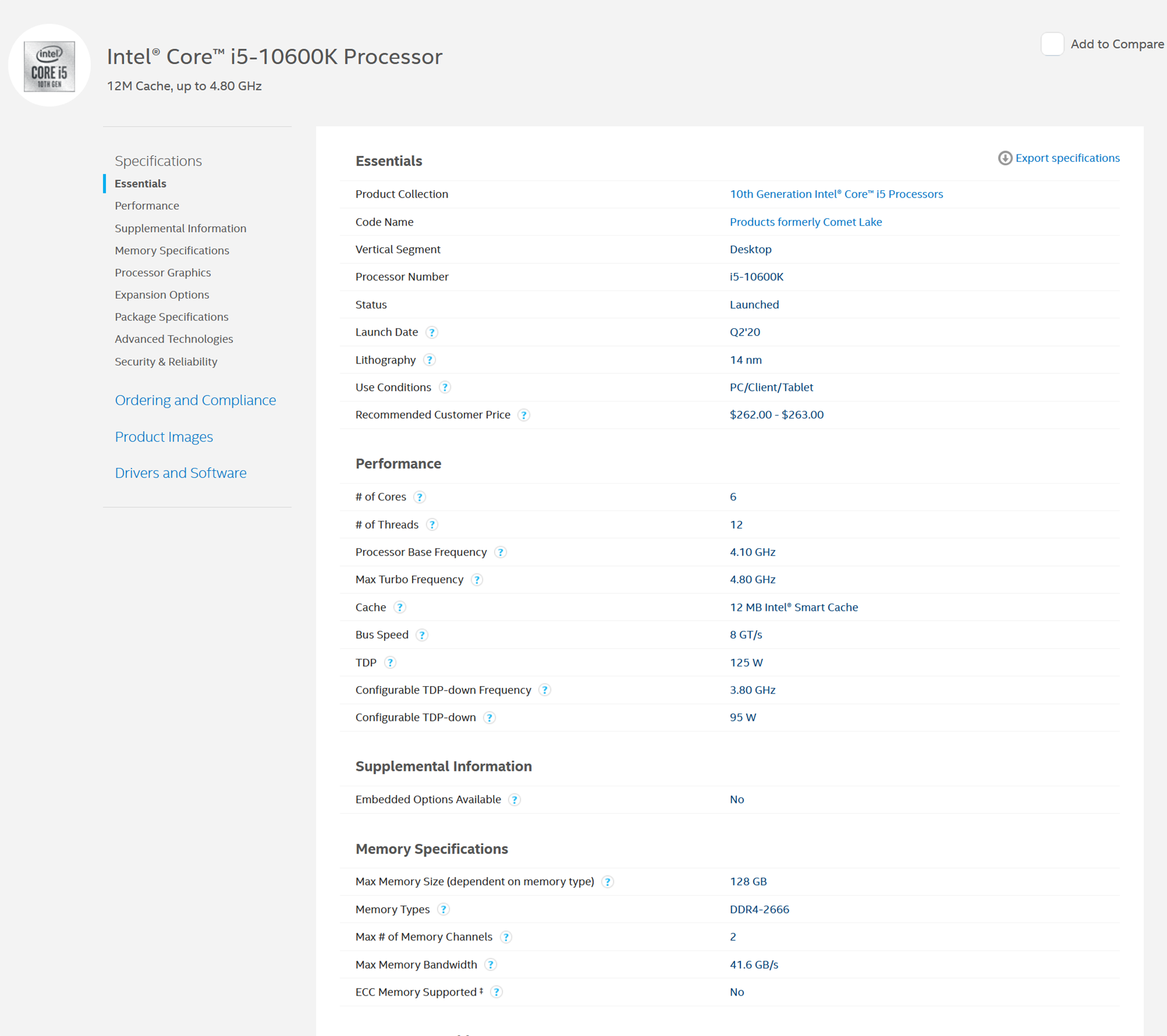The width and height of the screenshot is (1167, 1036).
Task: Select Processor Graphics in the sidebar
Action: pos(163,272)
